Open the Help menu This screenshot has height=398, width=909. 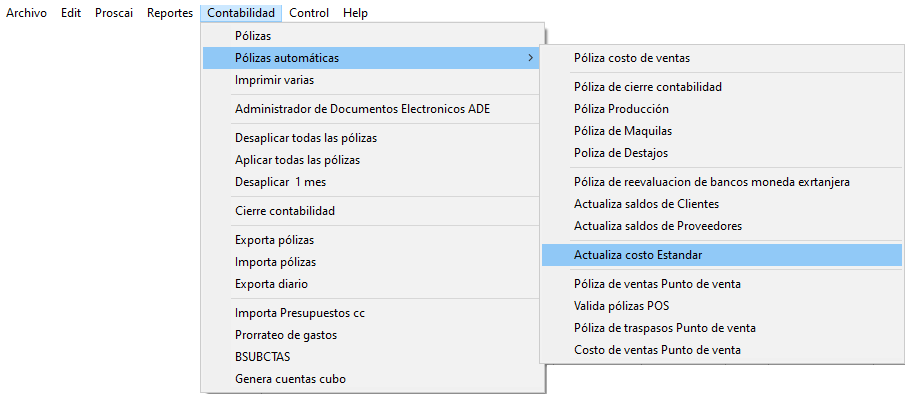coord(355,13)
